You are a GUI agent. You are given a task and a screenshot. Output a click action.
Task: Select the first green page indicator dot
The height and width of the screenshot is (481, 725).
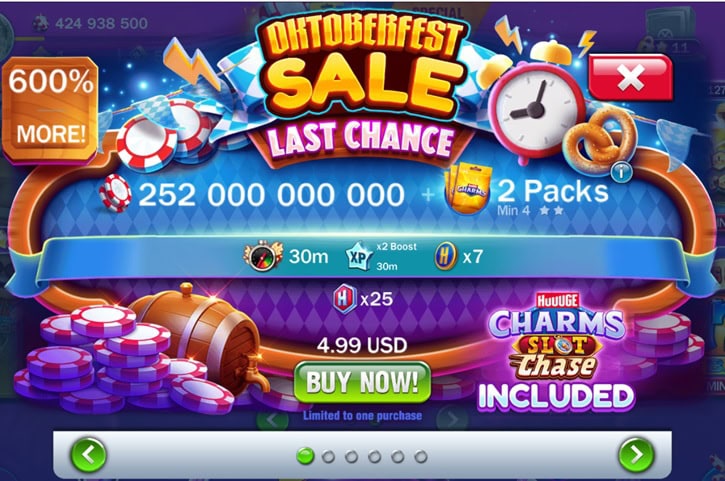pos(305,456)
